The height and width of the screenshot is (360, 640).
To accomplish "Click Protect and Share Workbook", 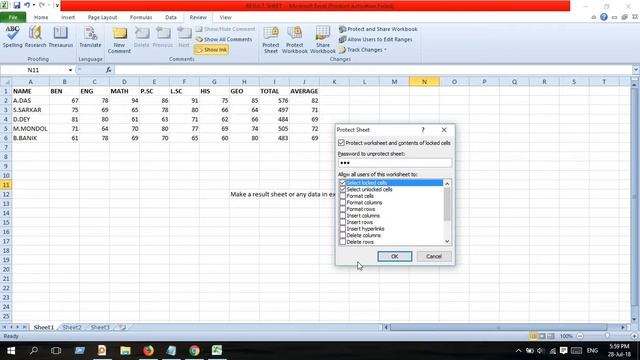I will [378, 29].
